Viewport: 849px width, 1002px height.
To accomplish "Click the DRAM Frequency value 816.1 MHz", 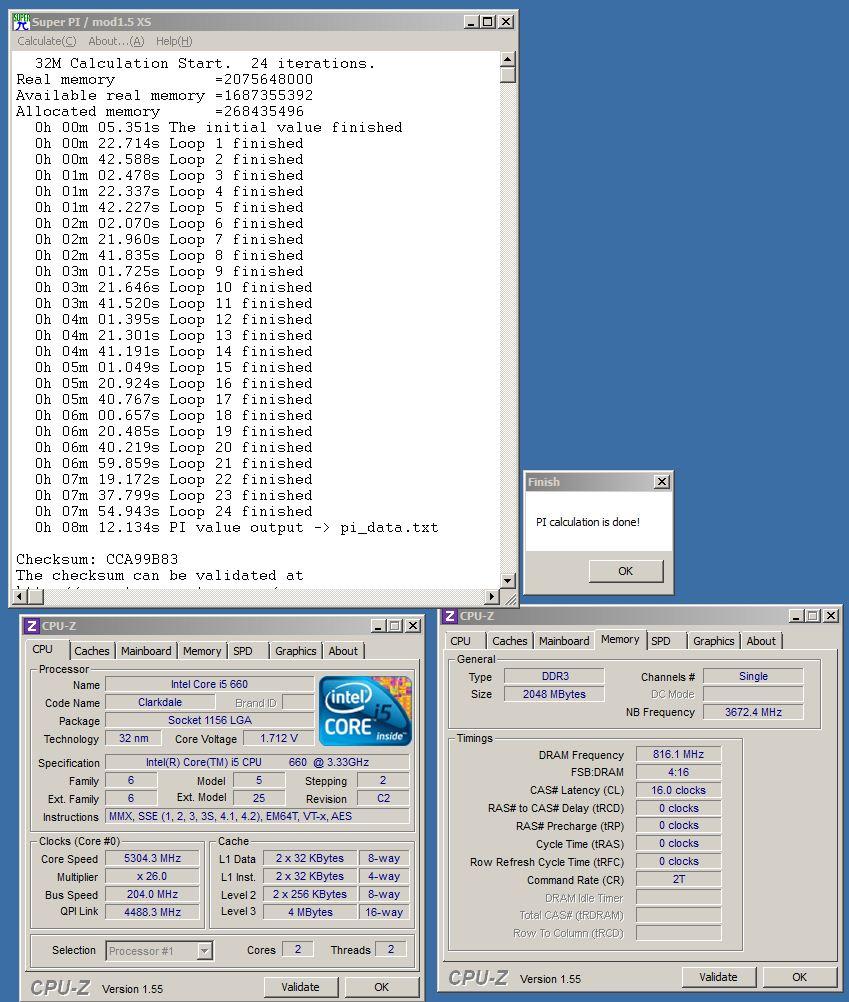I will tap(678, 754).
